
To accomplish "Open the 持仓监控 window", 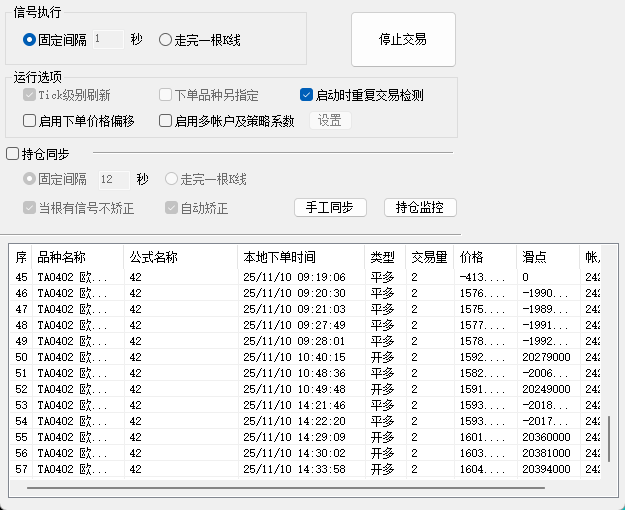I will (419, 207).
